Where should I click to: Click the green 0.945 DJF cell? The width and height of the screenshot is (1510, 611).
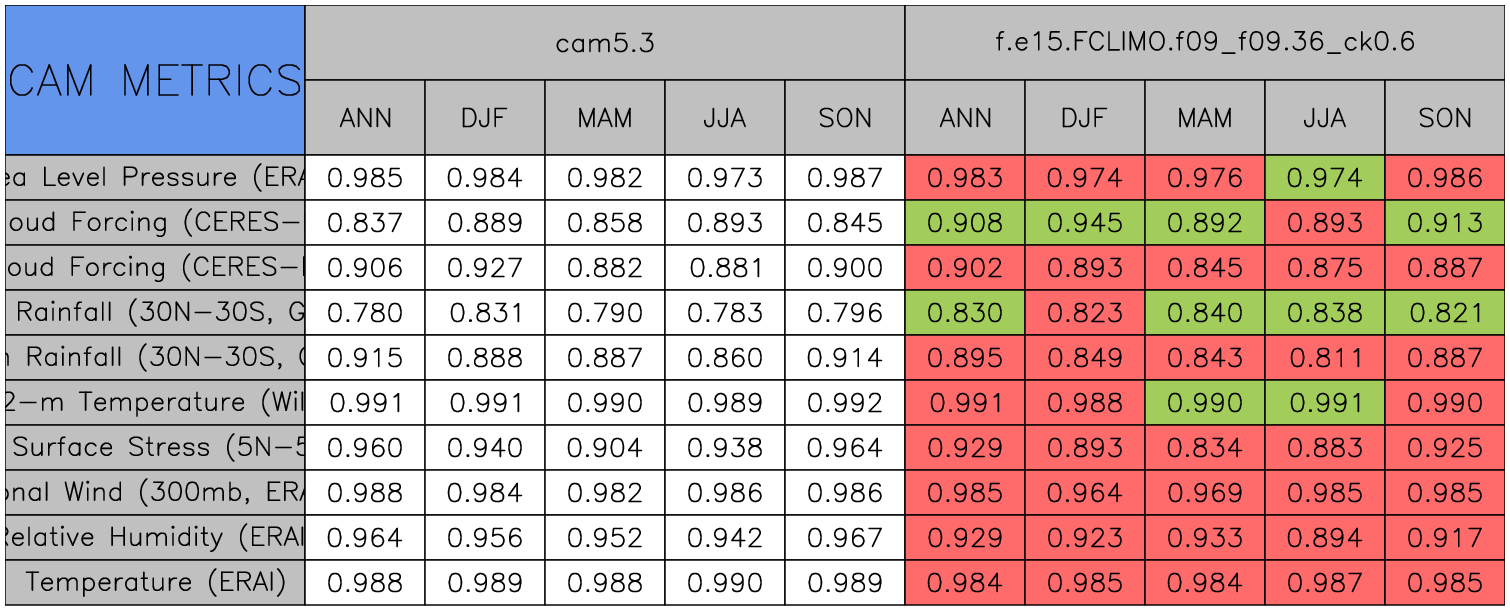click(x=1085, y=223)
